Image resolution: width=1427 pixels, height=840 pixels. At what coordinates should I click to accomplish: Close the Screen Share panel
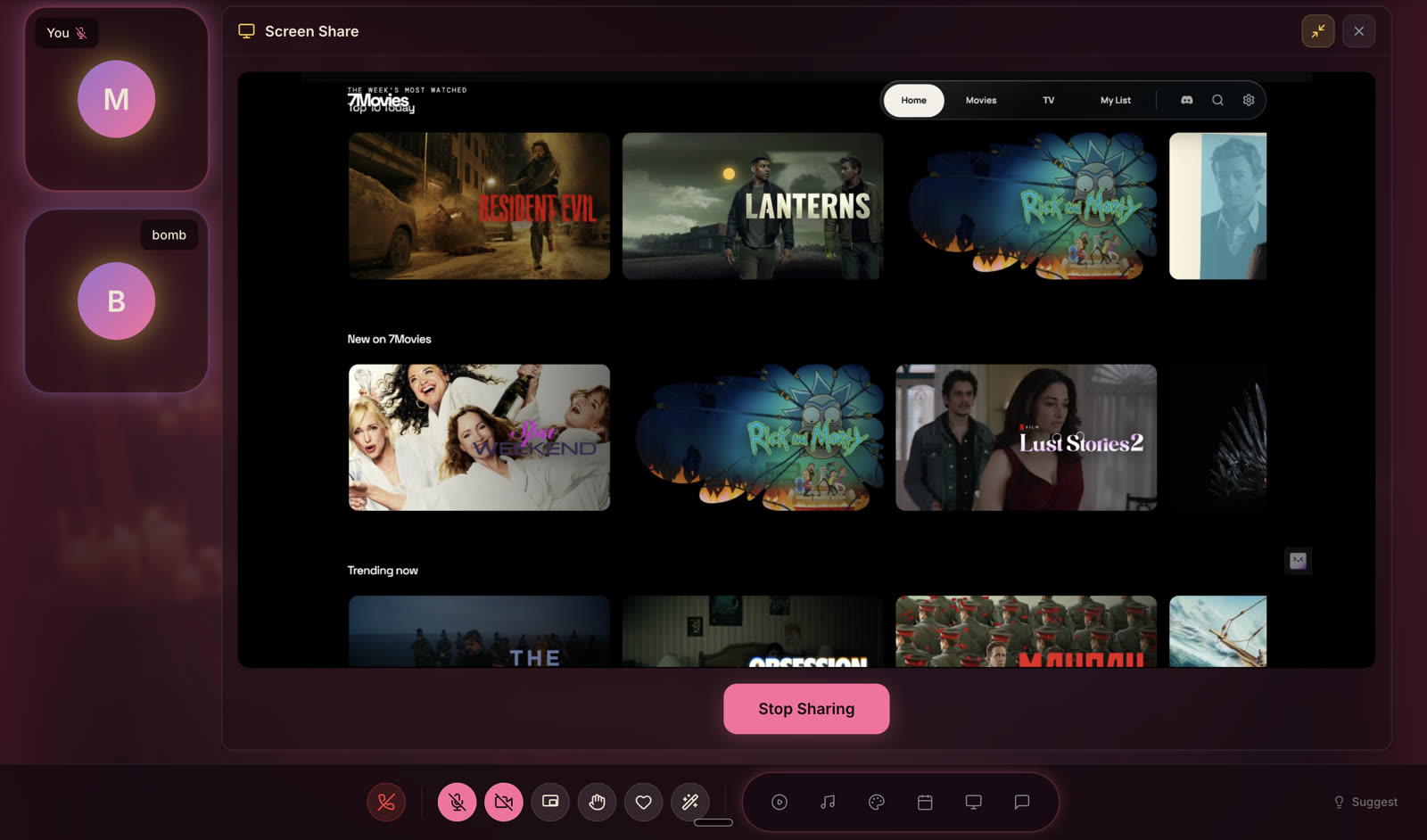coord(1358,31)
